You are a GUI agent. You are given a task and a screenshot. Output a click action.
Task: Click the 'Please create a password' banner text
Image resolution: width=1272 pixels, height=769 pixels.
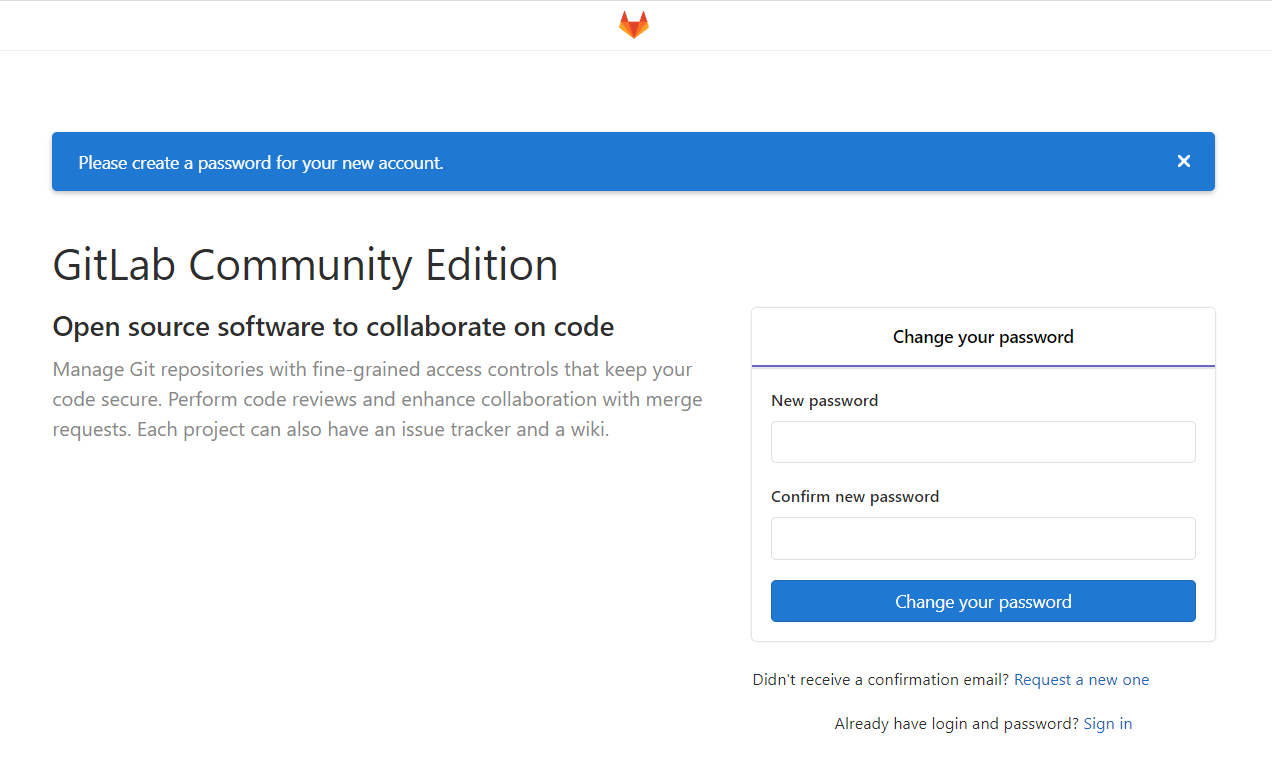click(261, 163)
